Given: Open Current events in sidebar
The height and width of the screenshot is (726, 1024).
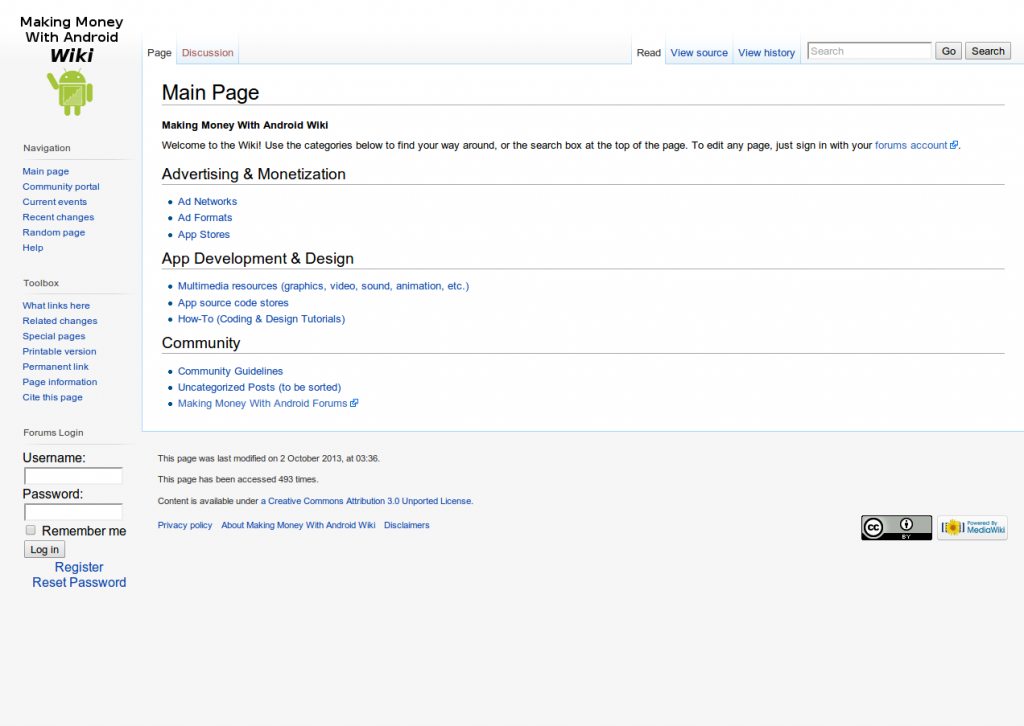Looking at the screenshot, I should click(55, 202).
